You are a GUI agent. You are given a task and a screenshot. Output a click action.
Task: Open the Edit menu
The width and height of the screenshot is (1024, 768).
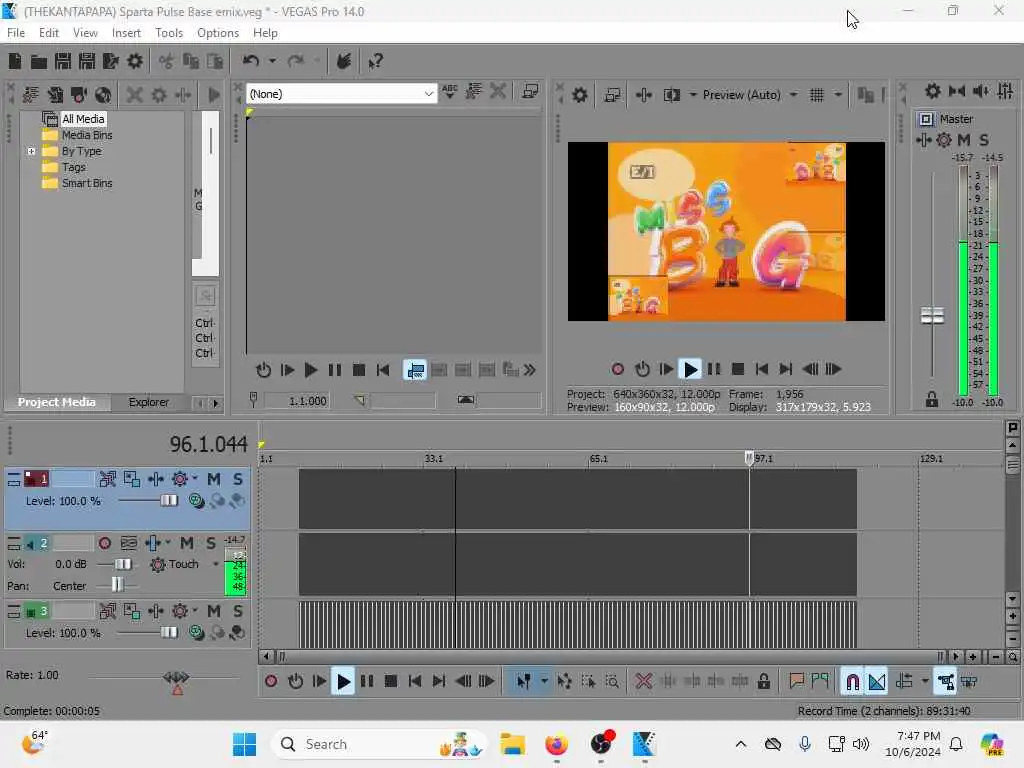click(48, 33)
